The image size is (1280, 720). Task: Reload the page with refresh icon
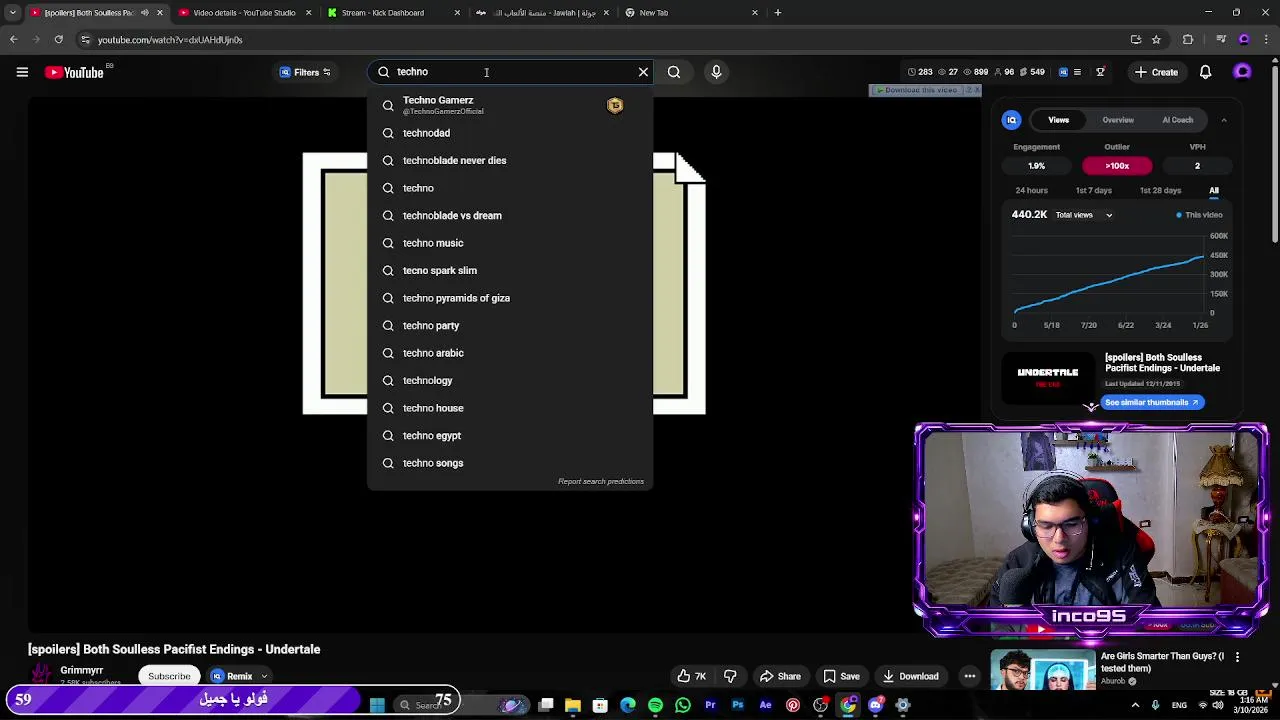coord(58,40)
